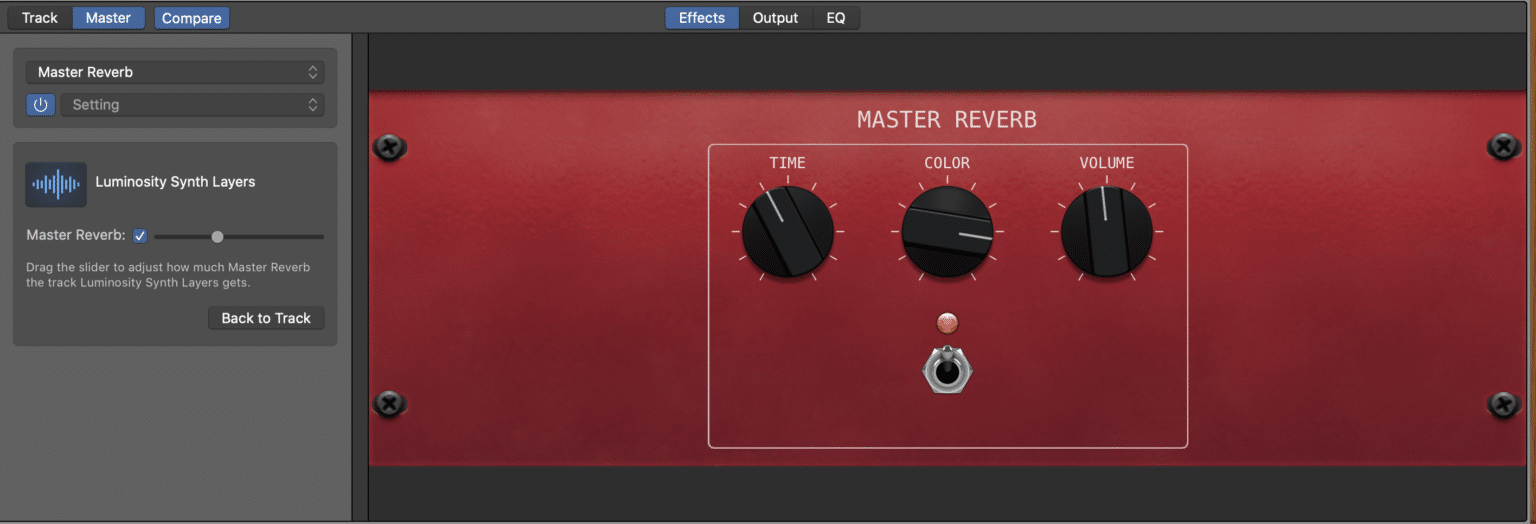Viewport: 1536px width, 524px height.
Task: Click the VOLUME label above the knob
Action: click(x=1107, y=163)
